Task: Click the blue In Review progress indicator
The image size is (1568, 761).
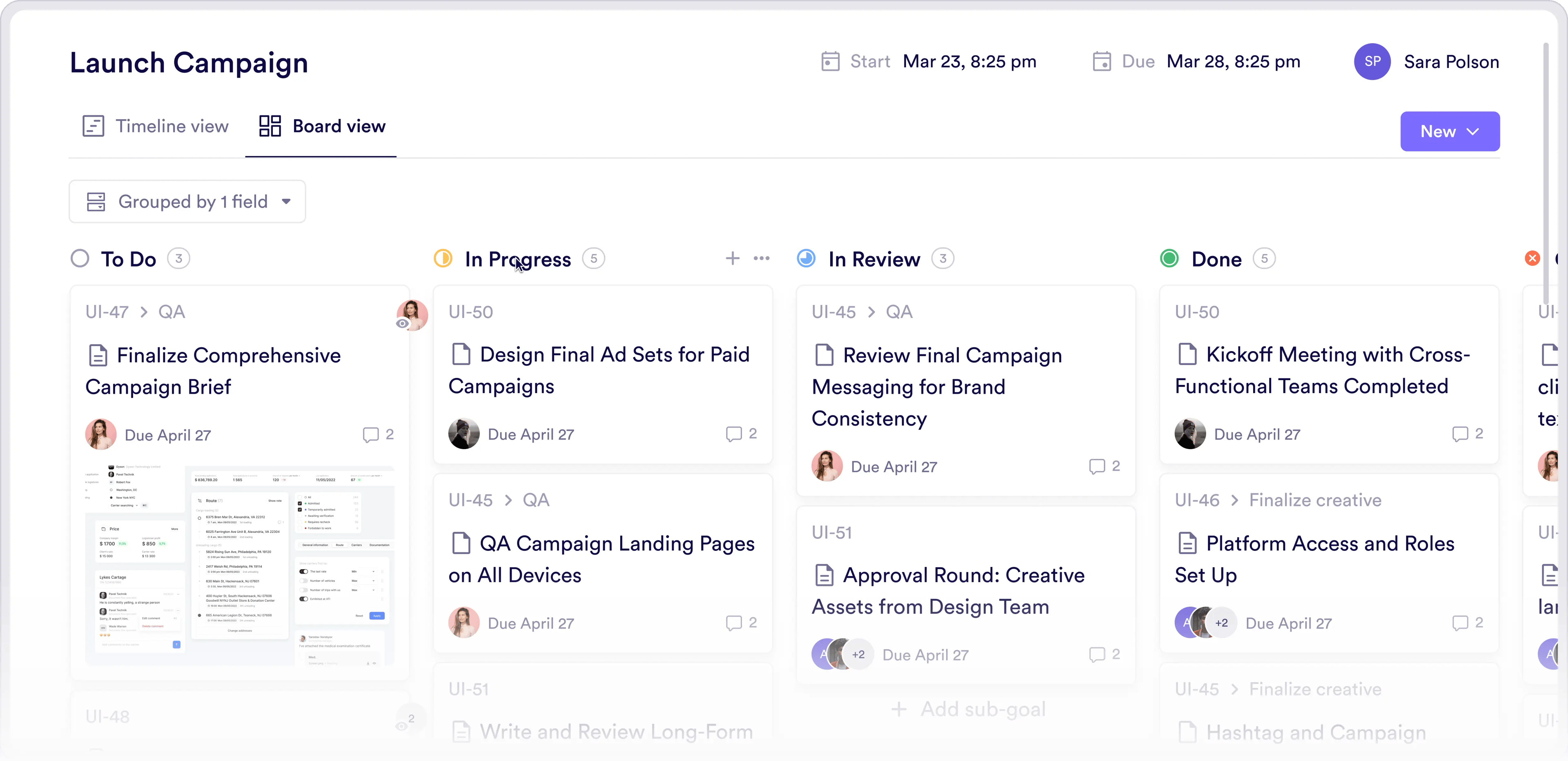Action: tap(806, 259)
